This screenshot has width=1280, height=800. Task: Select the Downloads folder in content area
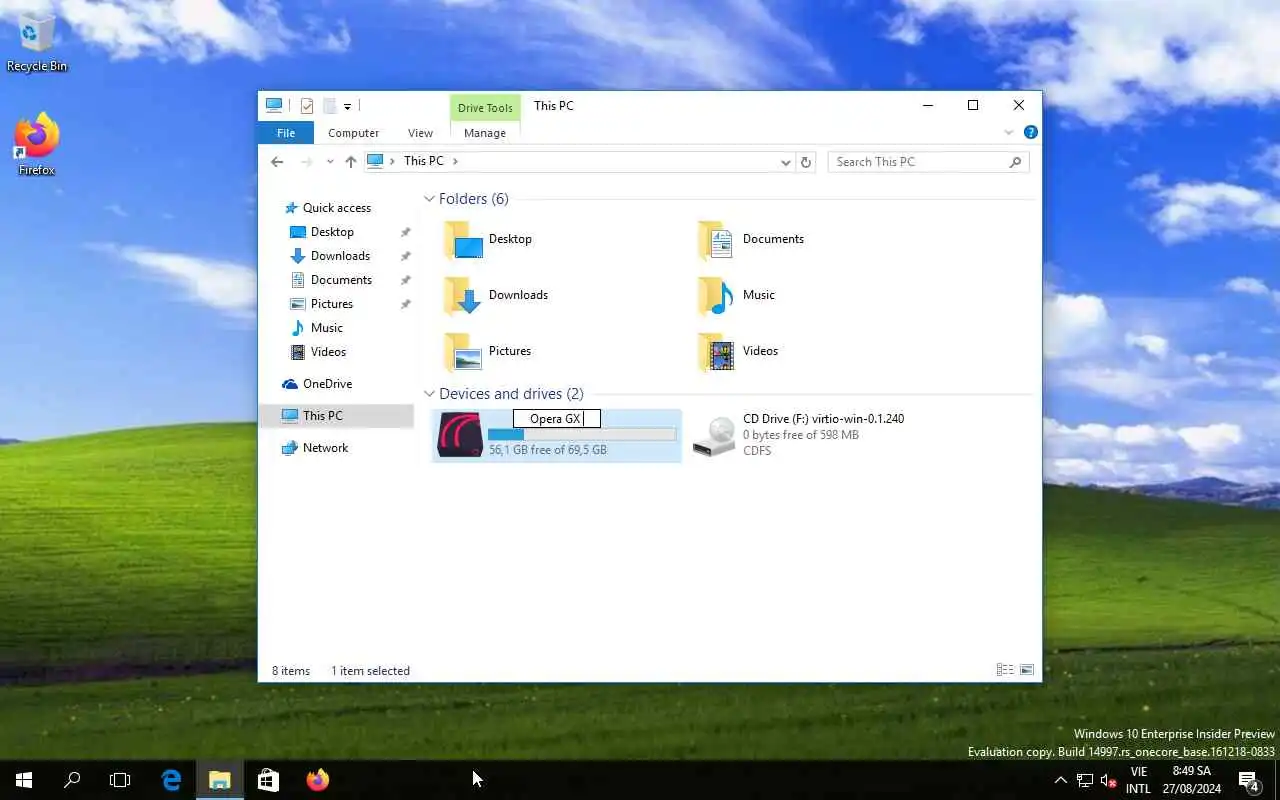coord(497,295)
